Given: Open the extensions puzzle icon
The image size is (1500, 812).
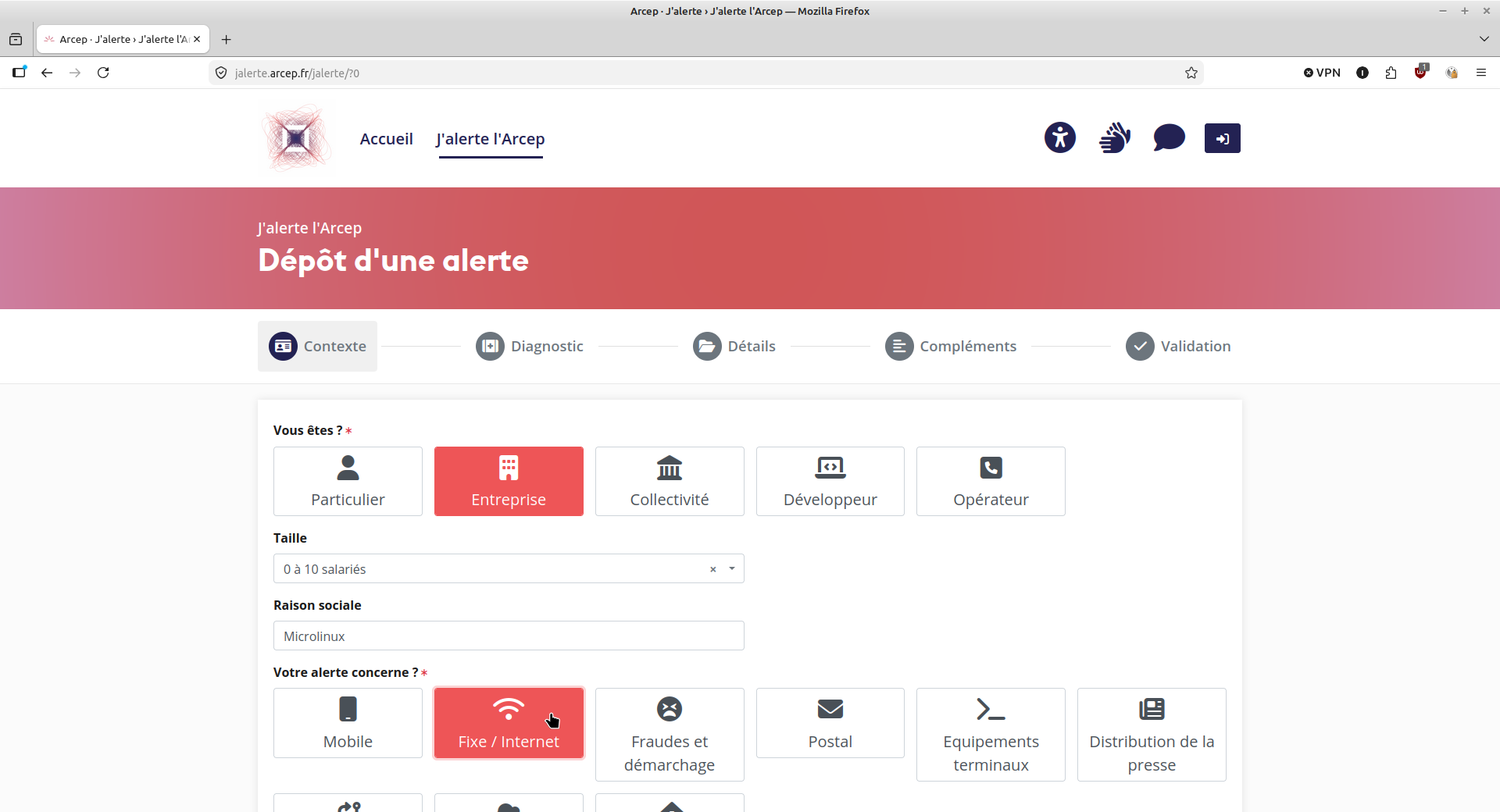Looking at the screenshot, I should tap(1391, 73).
